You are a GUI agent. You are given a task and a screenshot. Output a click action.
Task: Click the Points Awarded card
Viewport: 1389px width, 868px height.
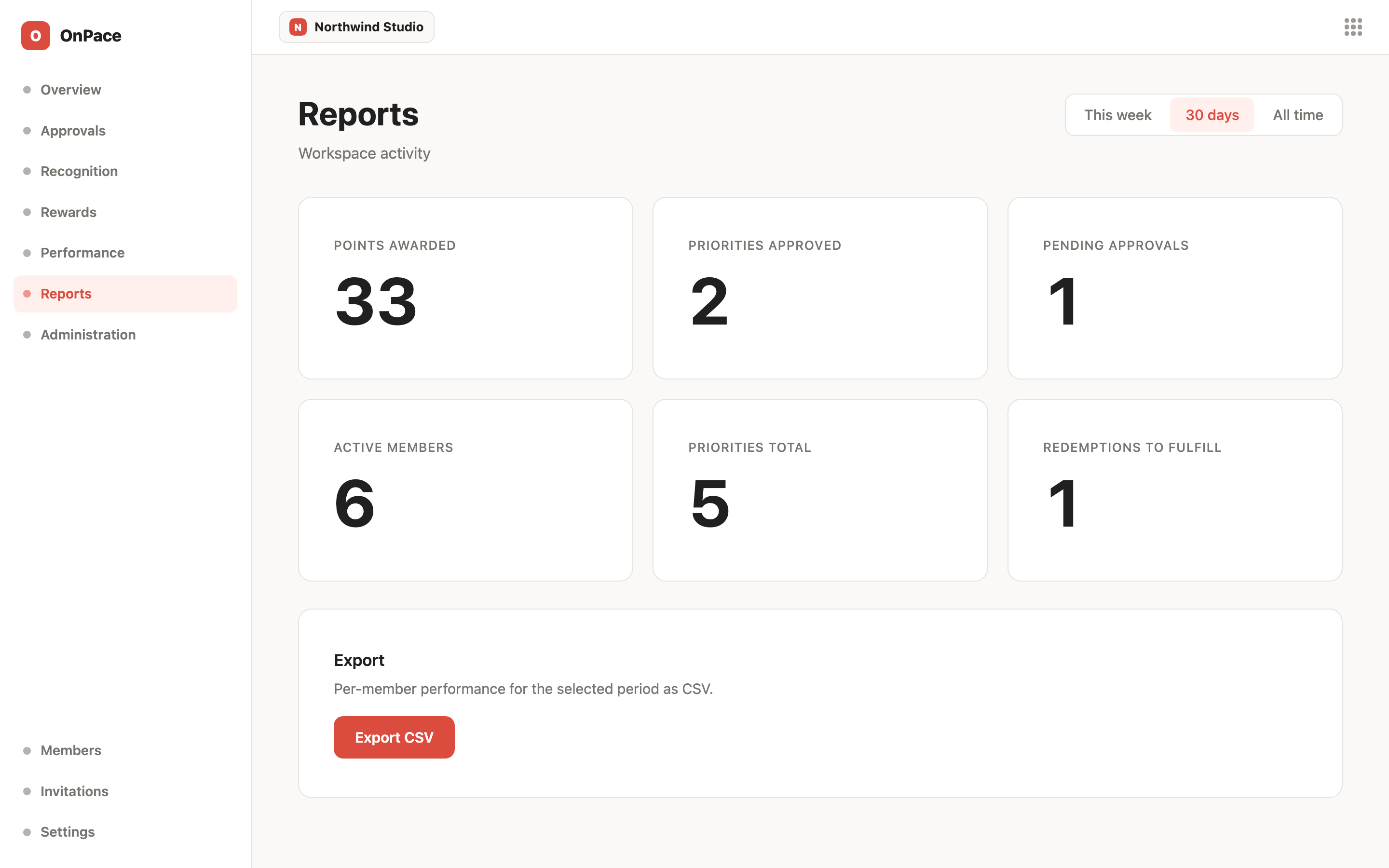465,288
